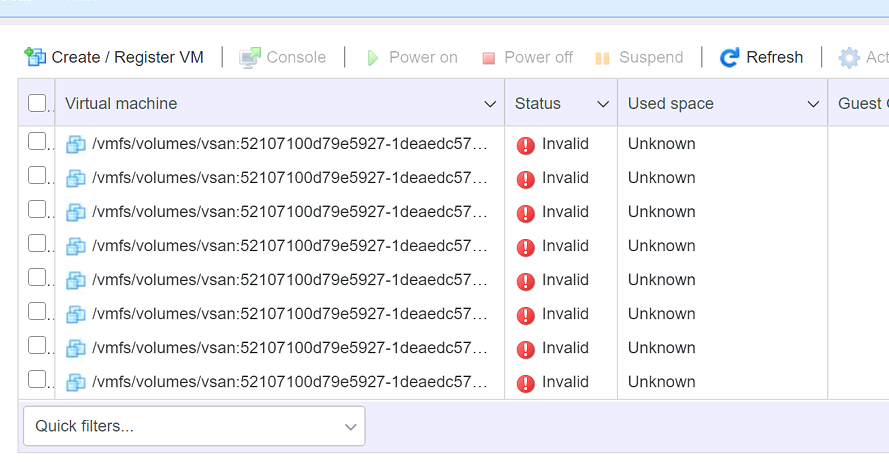This screenshot has height=469, width=889.
Task: Click the first row's virtual machine icon
Action: point(76,144)
